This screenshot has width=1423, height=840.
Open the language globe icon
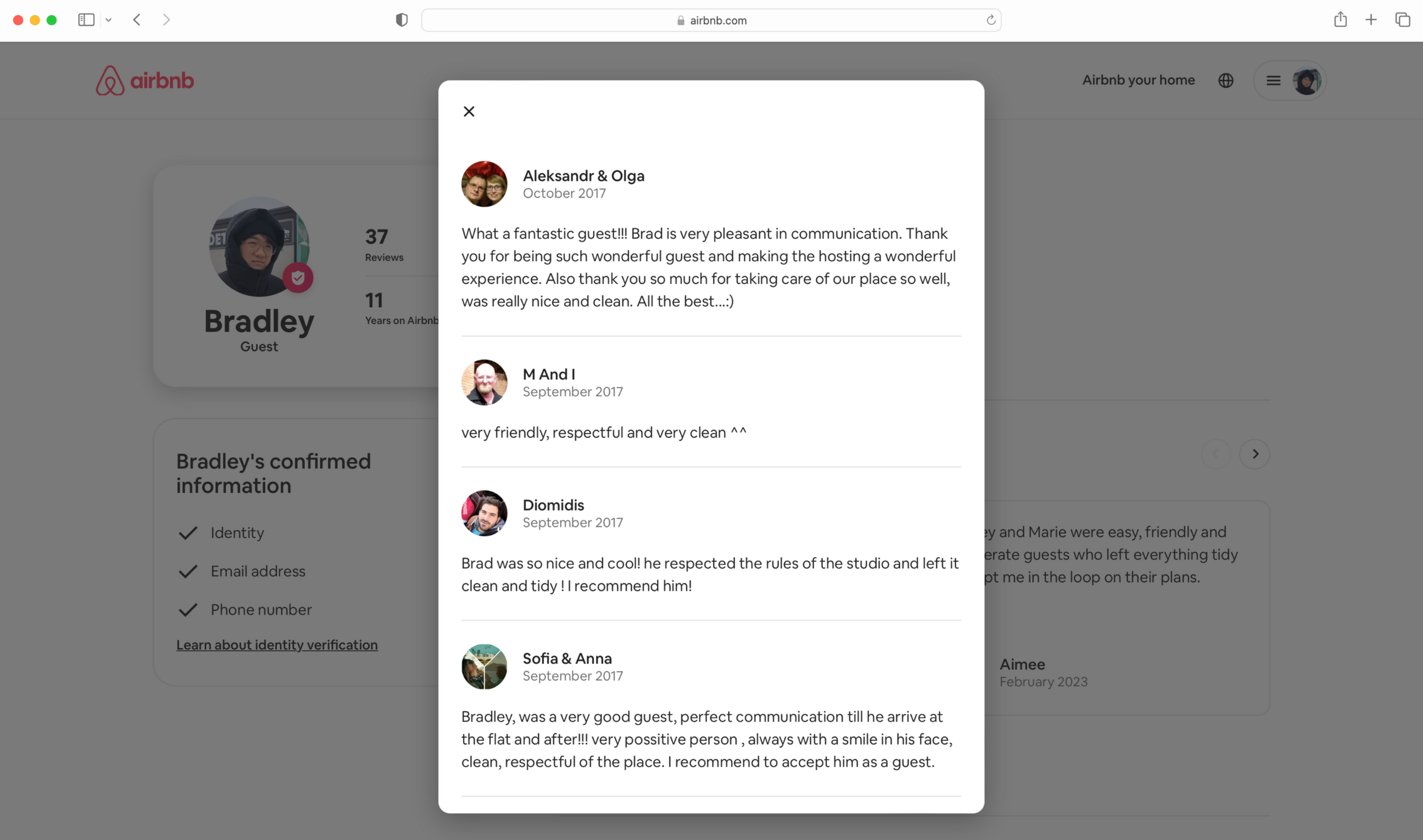[x=1226, y=80]
